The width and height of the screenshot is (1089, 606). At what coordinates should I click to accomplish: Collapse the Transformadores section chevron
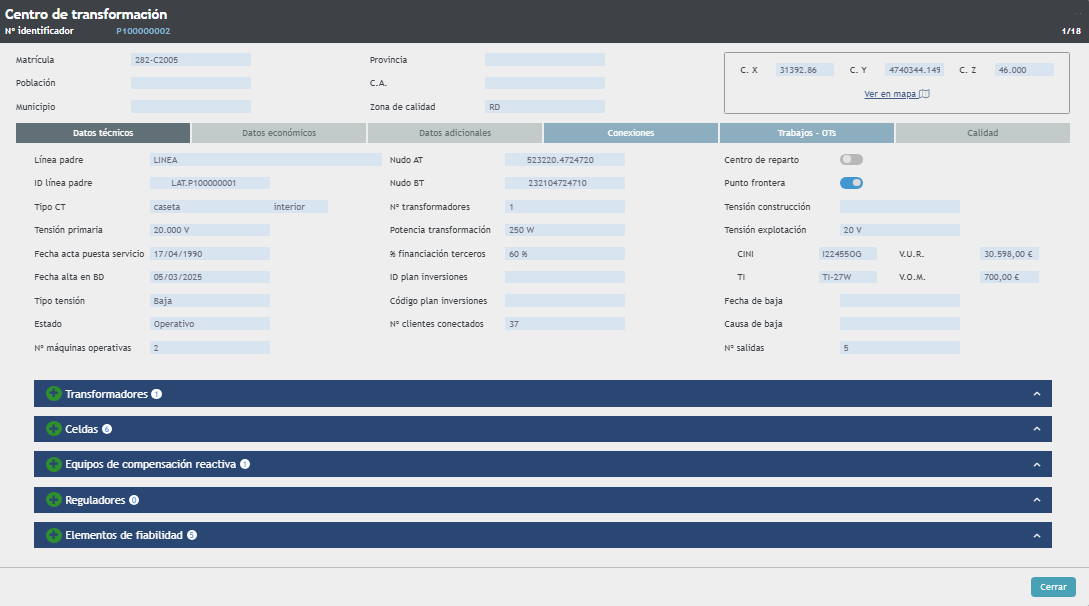(1037, 394)
